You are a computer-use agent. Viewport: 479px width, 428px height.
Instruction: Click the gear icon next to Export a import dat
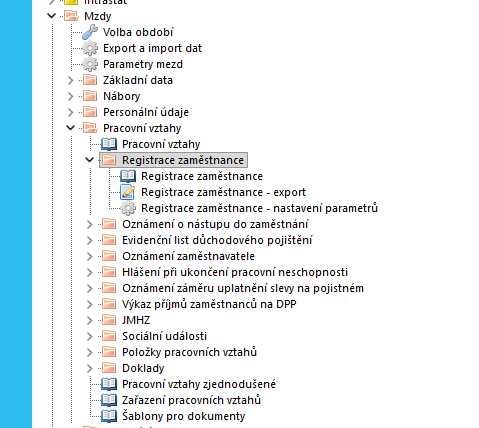tap(90, 48)
